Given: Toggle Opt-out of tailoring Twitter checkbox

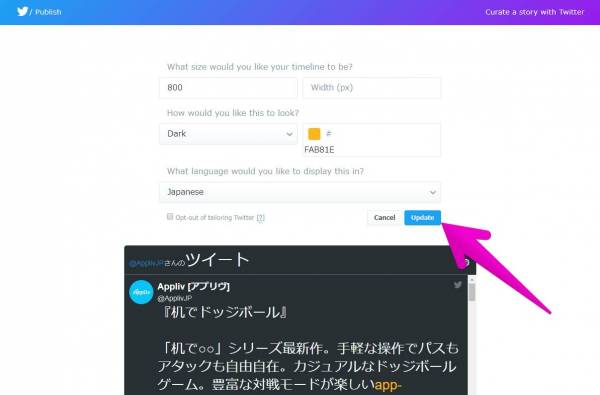Looking at the screenshot, I should click(x=170, y=217).
